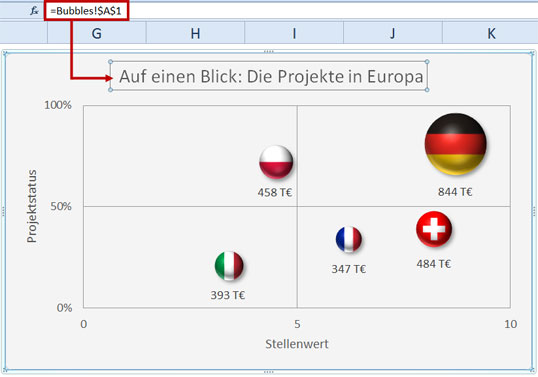The image size is (538, 377).
Task: Select the 347 T€ data label
Action: click(349, 269)
